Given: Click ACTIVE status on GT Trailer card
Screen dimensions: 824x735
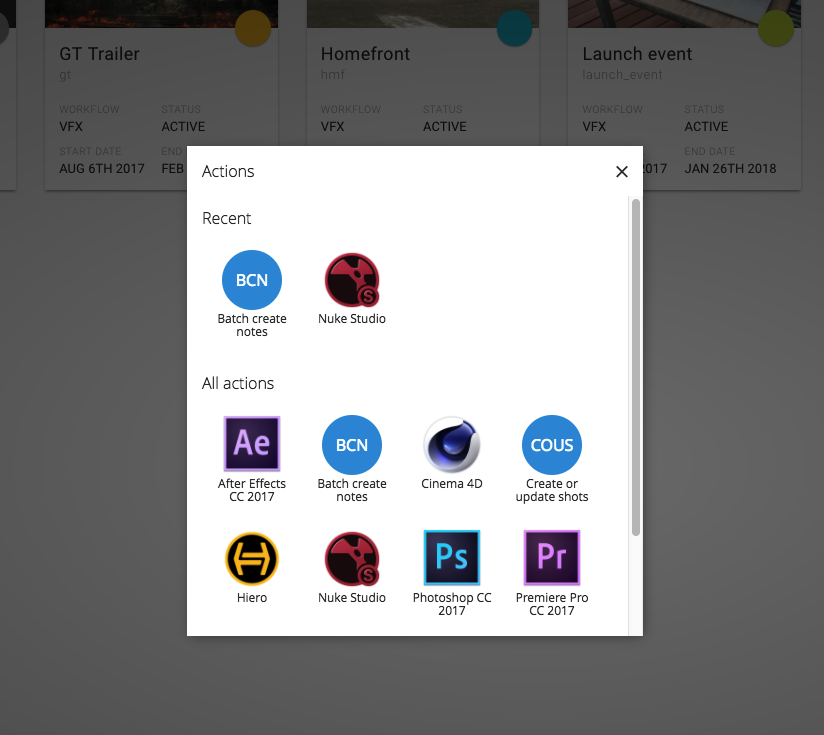Looking at the screenshot, I should click(183, 127).
